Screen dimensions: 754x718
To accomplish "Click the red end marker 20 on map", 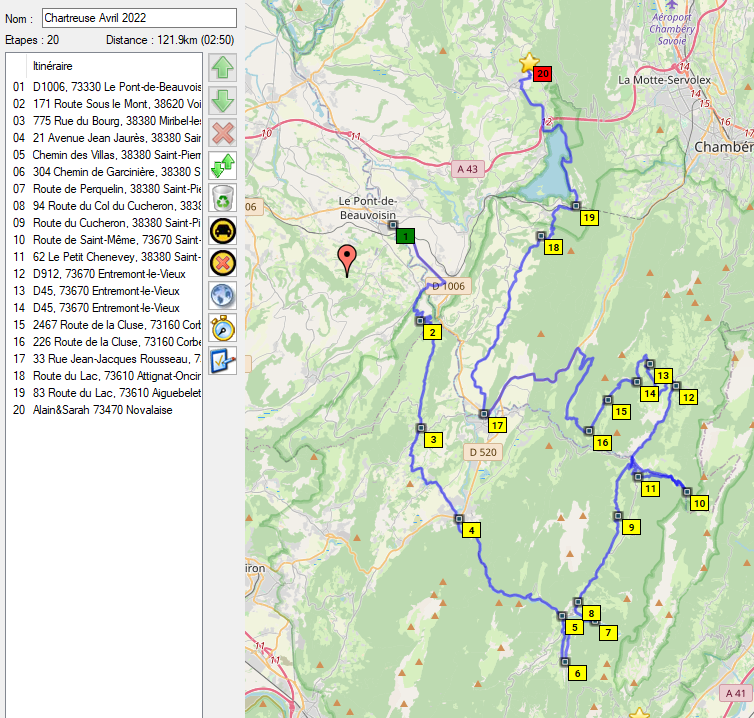I will [x=542, y=73].
